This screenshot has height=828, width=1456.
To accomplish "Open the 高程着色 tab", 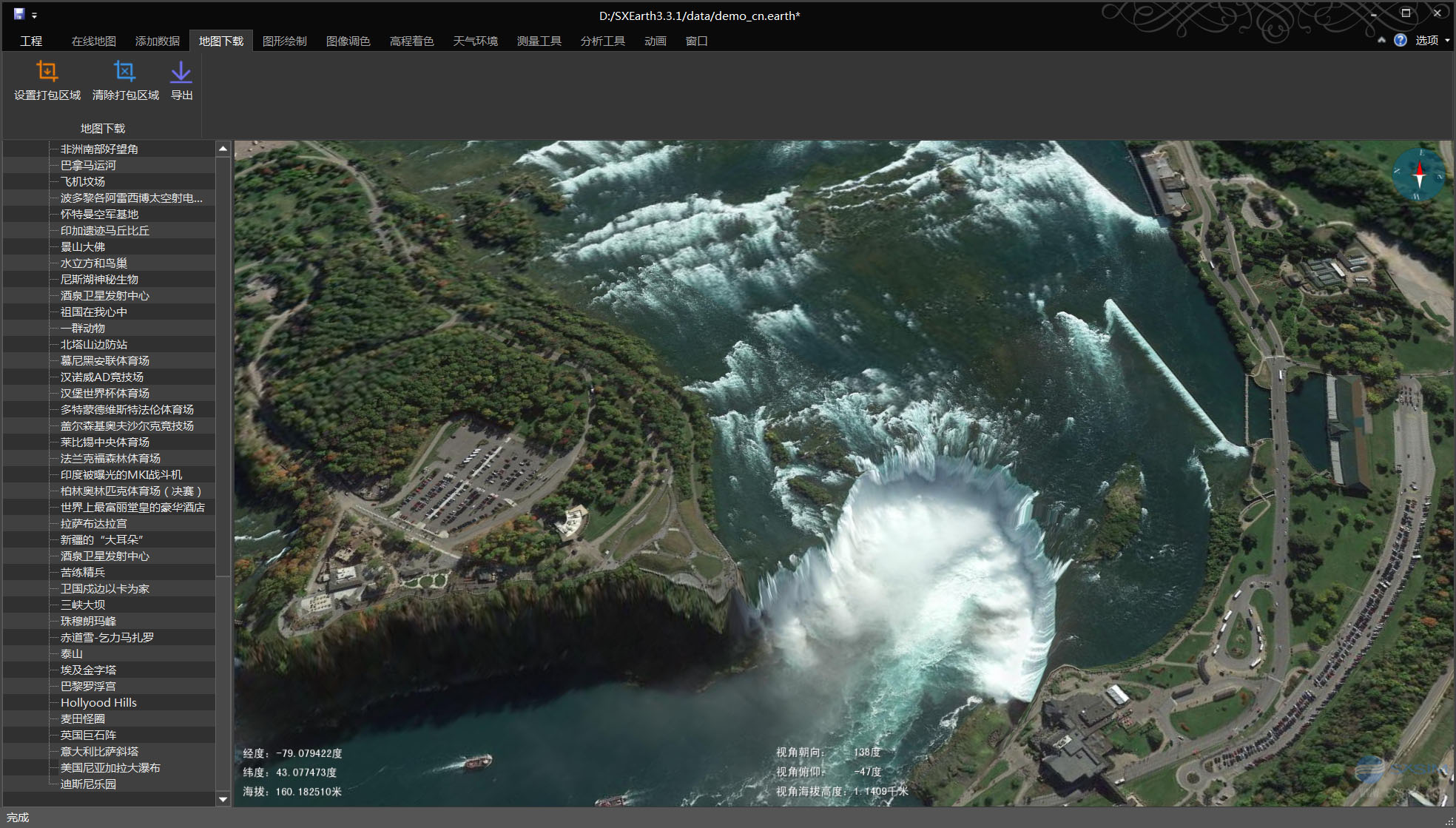I will (x=412, y=41).
